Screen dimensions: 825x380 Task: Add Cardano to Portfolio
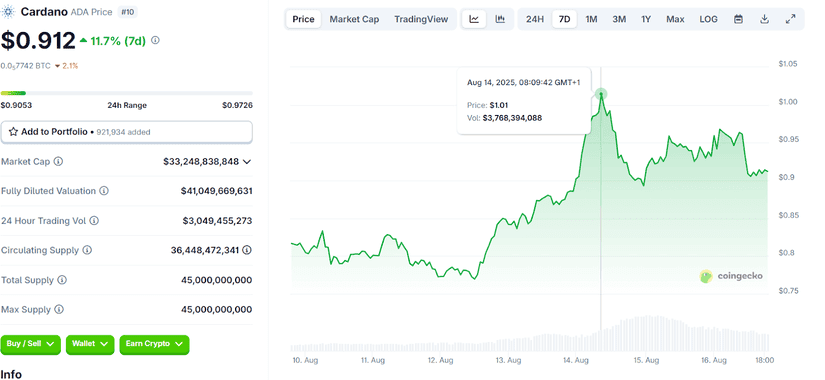coord(126,132)
